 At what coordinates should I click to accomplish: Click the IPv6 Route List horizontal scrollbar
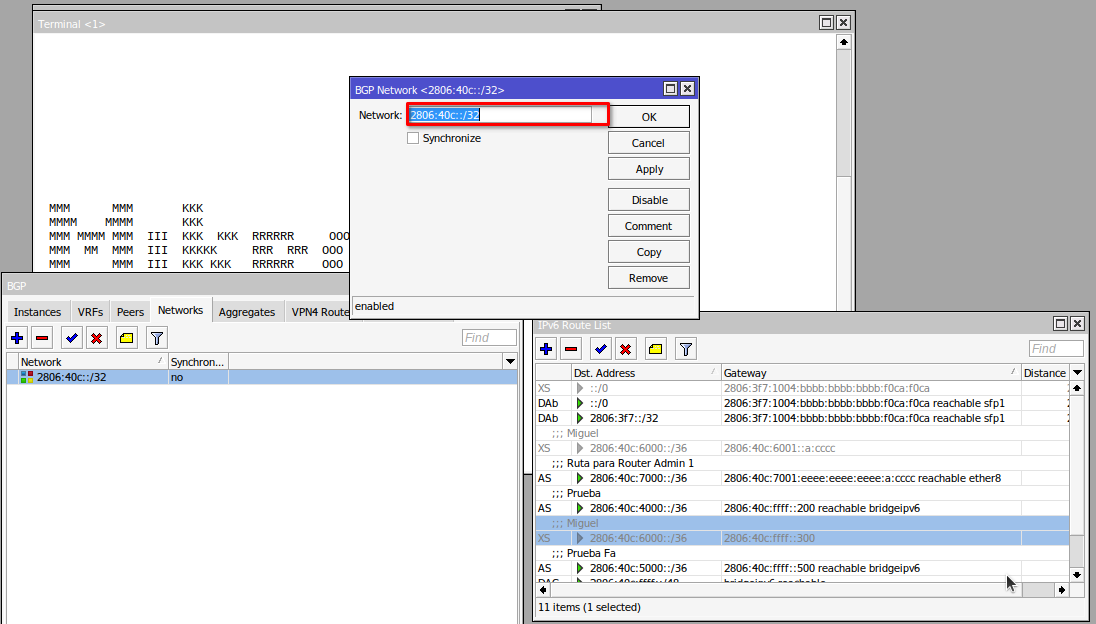(x=800, y=590)
